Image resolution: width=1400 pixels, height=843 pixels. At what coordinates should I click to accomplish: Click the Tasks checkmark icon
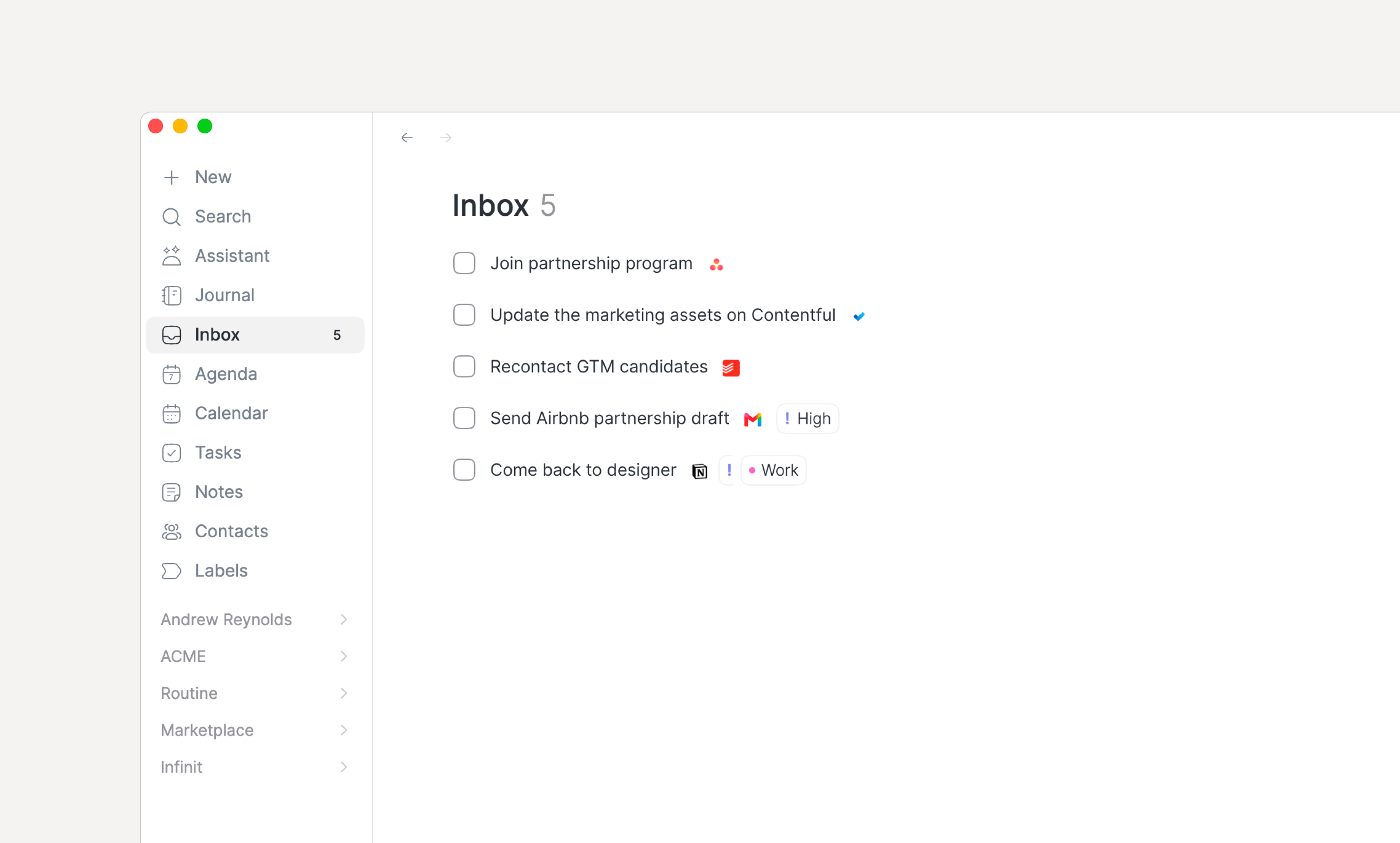(171, 453)
